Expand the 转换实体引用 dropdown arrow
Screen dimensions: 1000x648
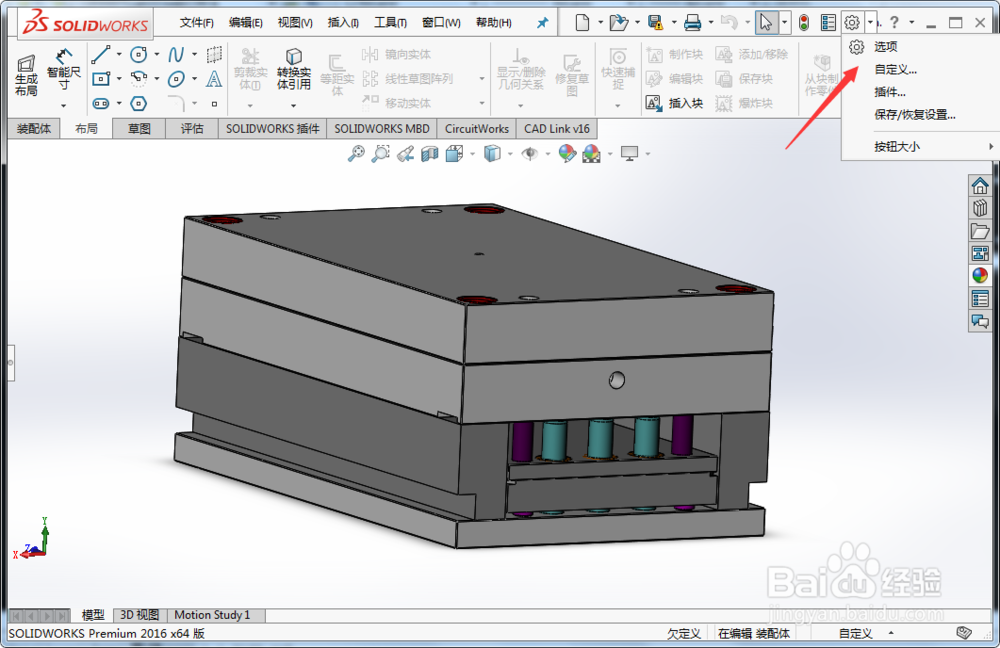click(293, 105)
